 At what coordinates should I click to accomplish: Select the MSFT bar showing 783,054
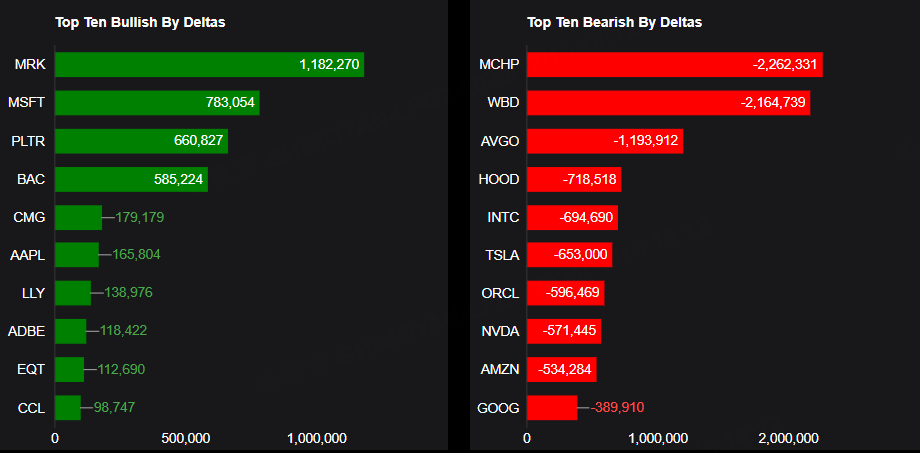[x=157, y=103]
